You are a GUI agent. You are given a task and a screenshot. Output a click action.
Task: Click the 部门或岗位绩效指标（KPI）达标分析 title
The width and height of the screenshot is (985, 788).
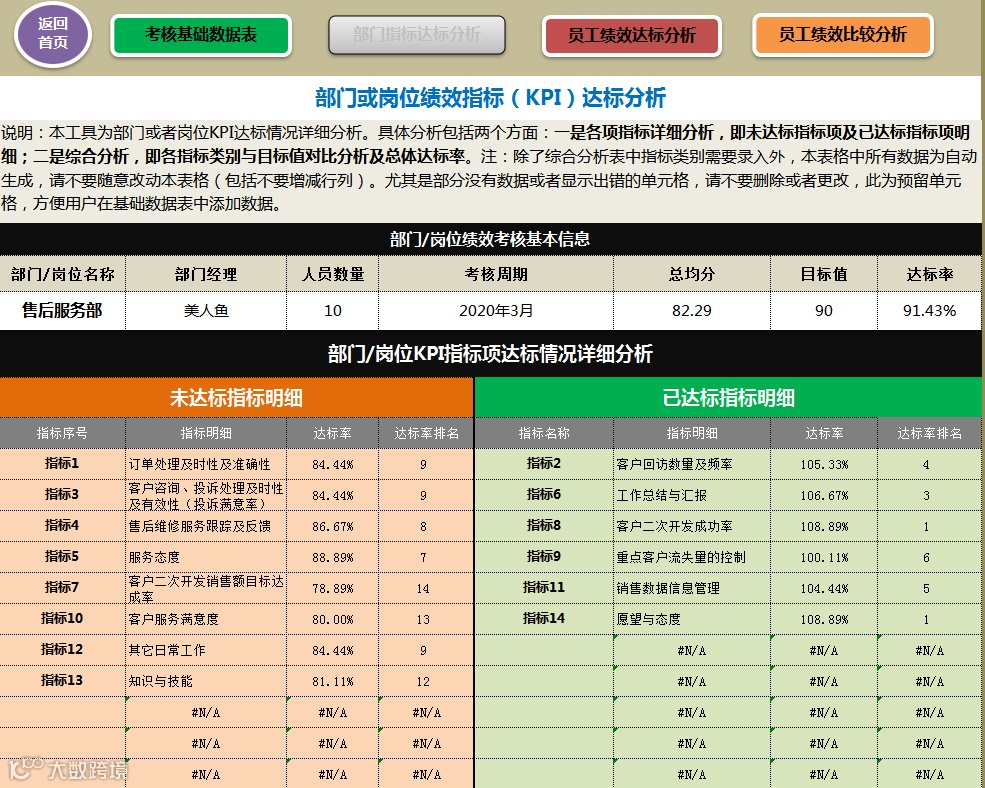pyautogui.click(x=490, y=97)
